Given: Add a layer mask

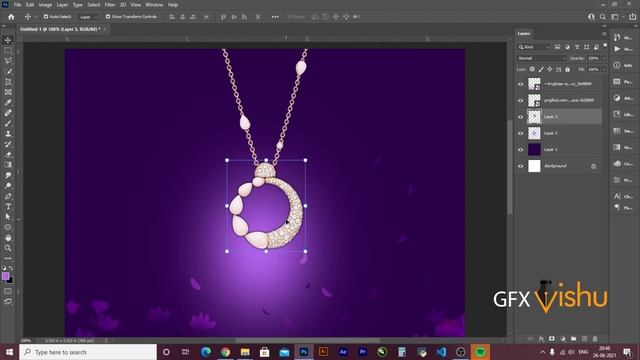Looking at the screenshot, I should point(552,339).
